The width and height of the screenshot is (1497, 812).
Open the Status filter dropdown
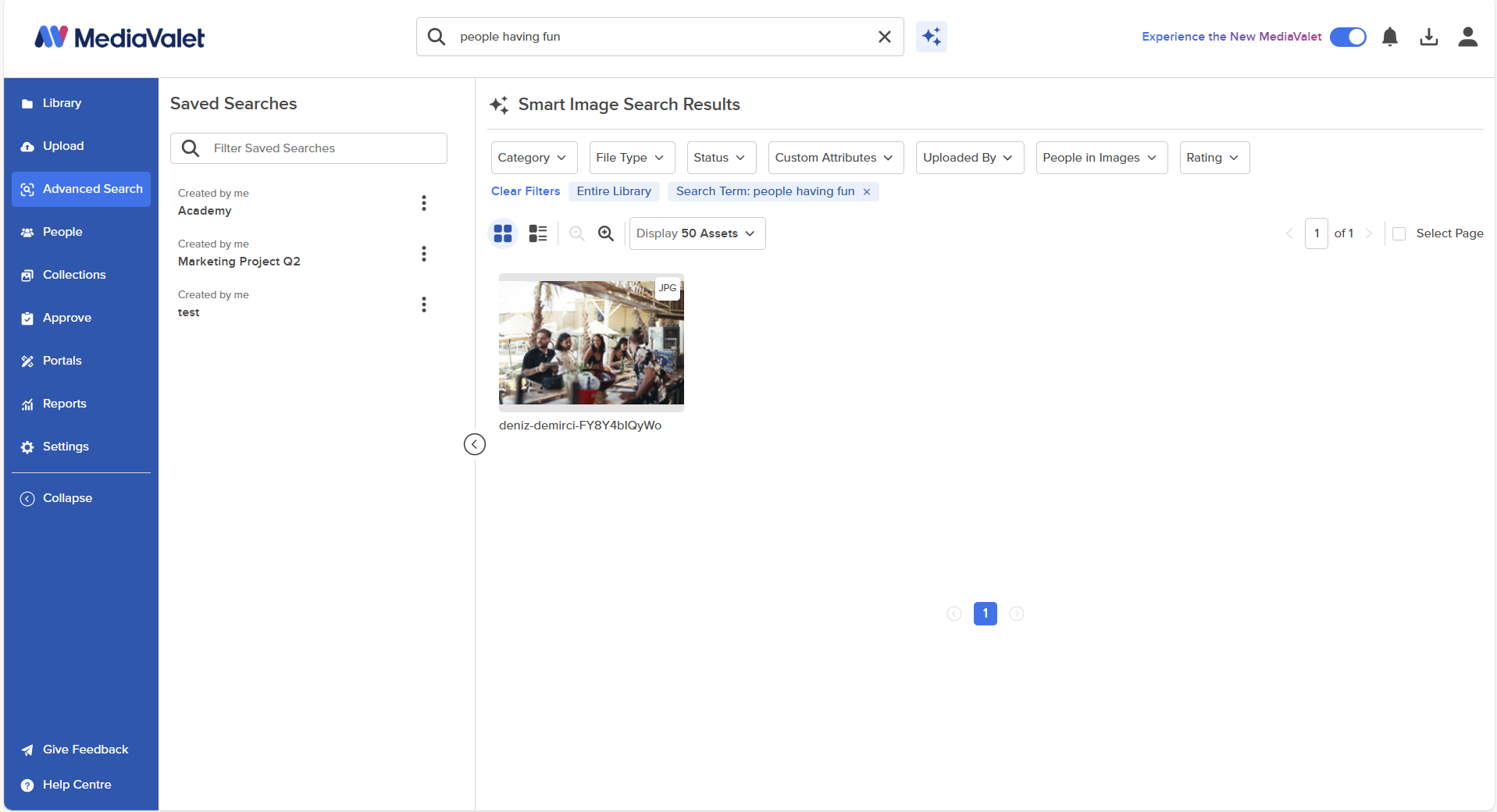722,158
